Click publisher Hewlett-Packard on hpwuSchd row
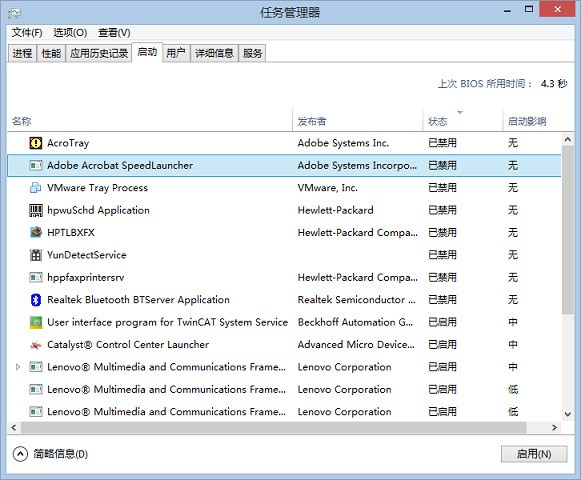581x480 pixels. (x=335, y=210)
